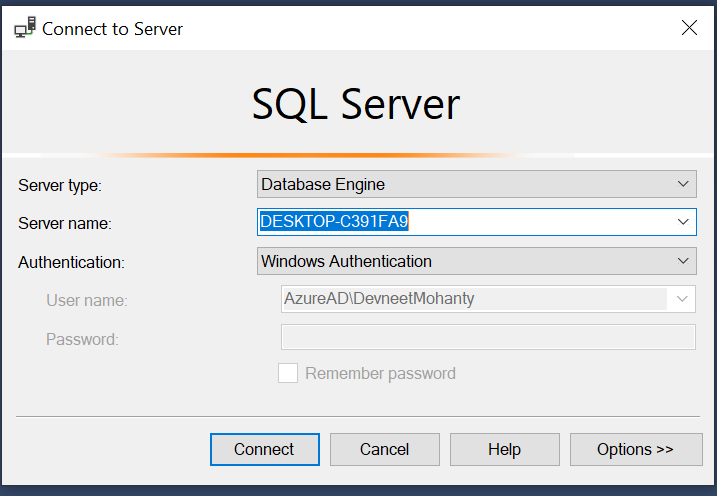
Task: Click the Password input field
Action: 488,338
